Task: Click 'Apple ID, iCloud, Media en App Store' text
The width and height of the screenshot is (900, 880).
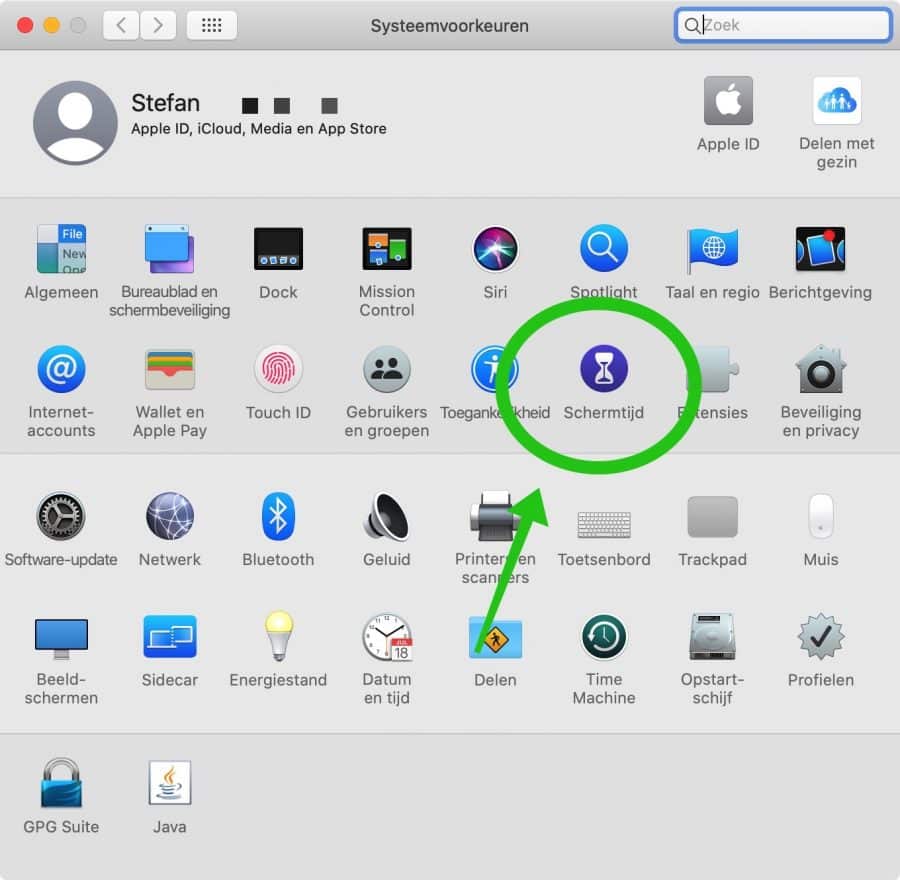Action: click(x=259, y=129)
